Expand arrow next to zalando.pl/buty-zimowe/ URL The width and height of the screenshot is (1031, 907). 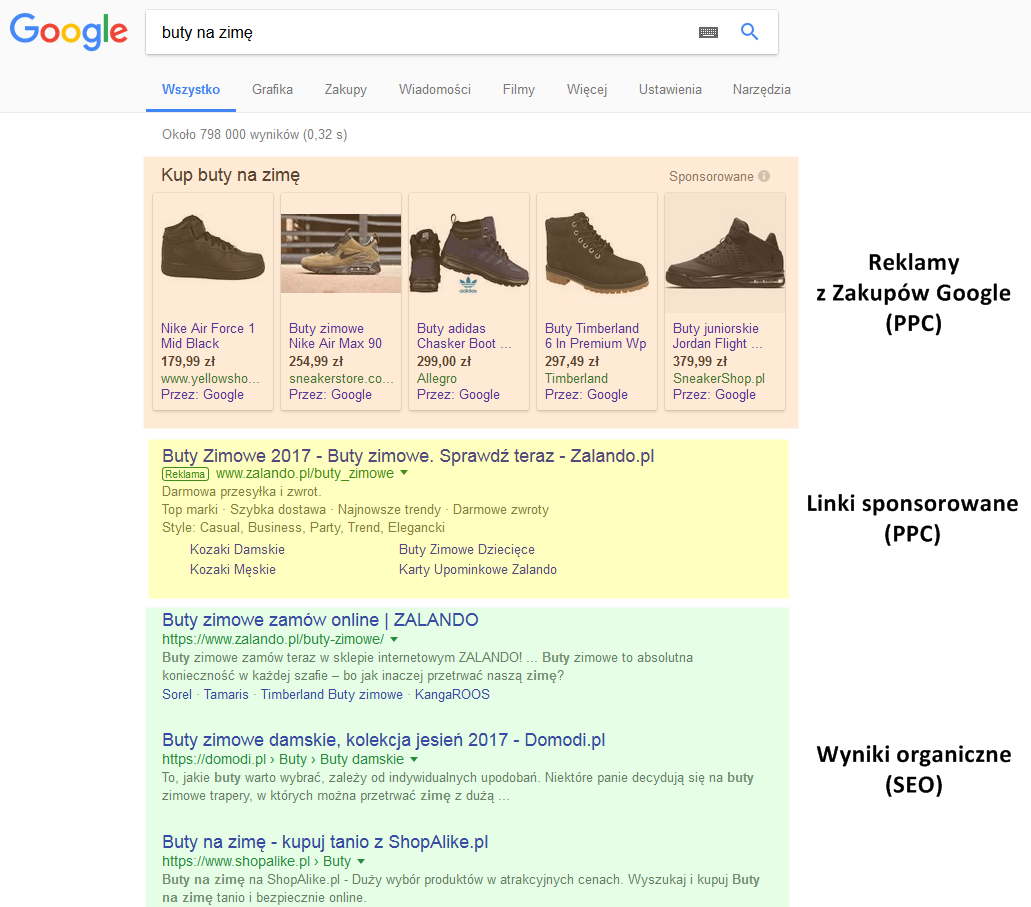394,639
